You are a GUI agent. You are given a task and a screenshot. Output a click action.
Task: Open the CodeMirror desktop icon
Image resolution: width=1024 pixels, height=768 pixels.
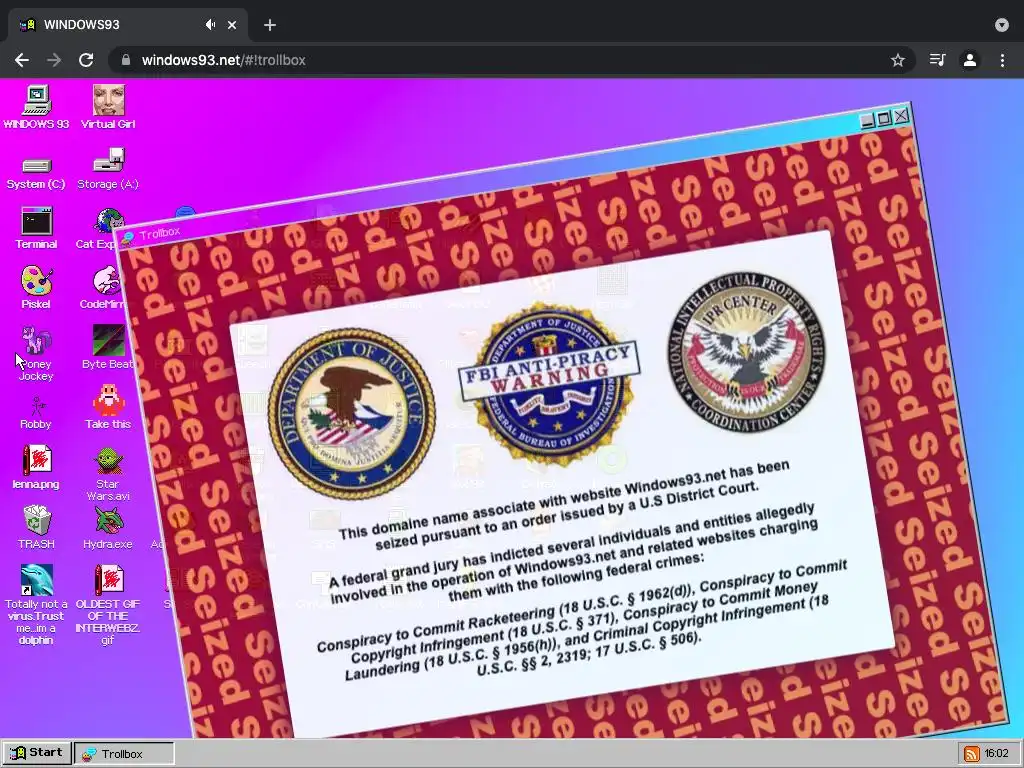click(x=104, y=287)
